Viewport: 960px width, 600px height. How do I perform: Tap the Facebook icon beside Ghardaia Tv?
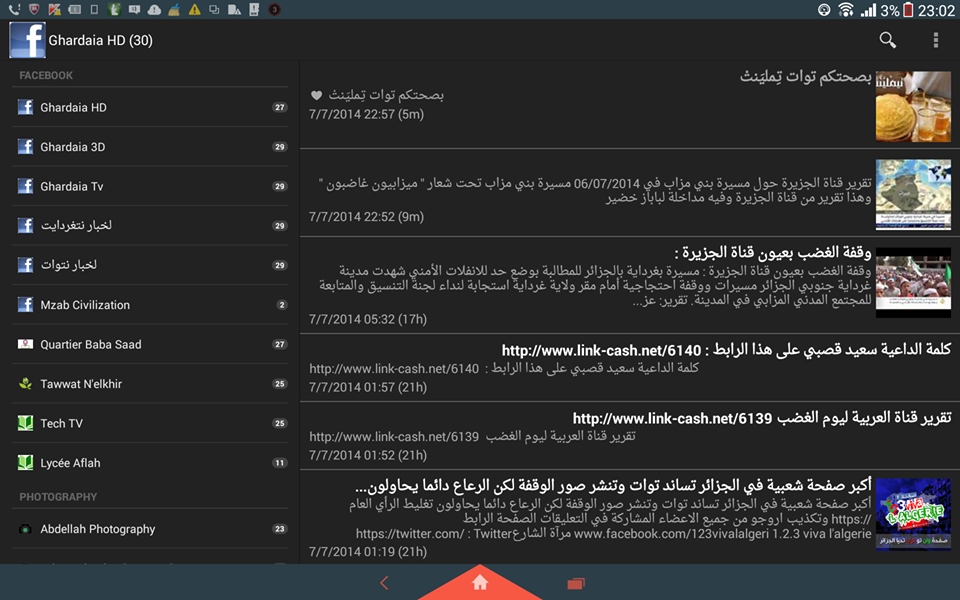pos(25,186)
